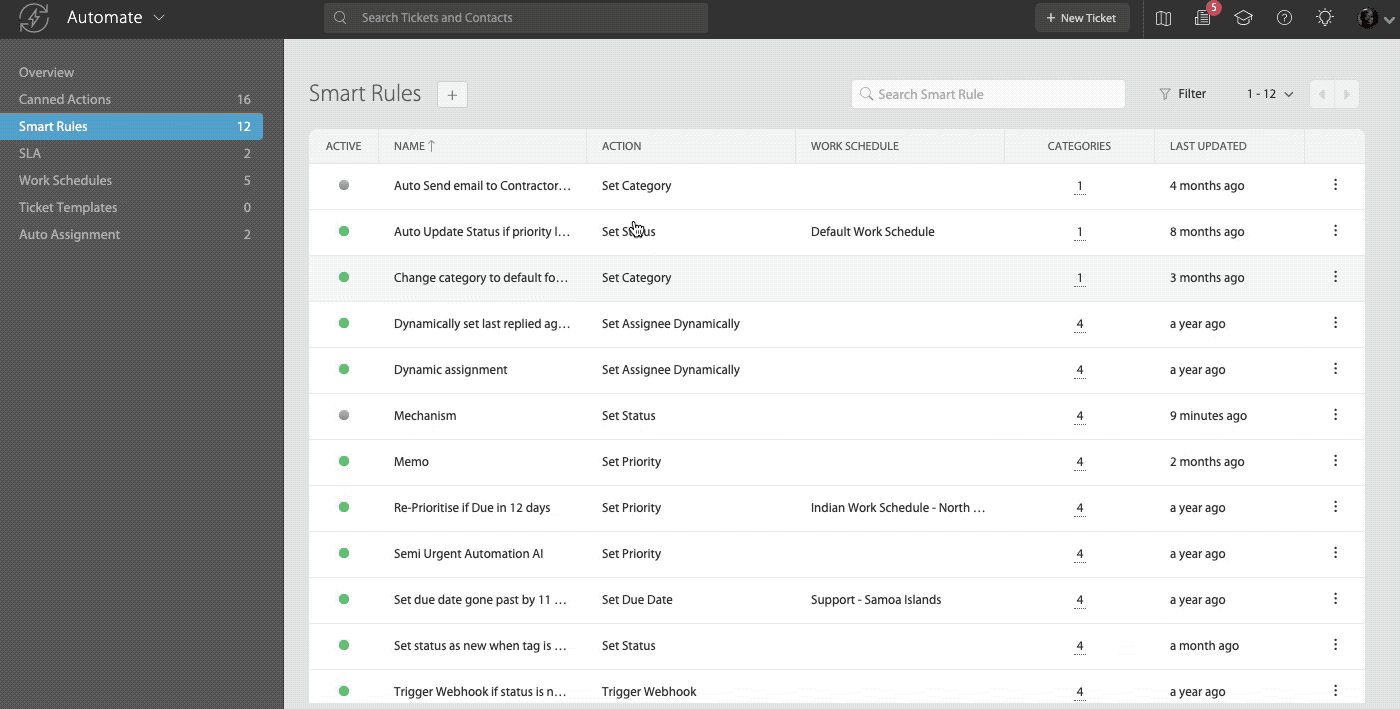1400x709 pixels.
Task: Create a New Ticket
Action: tap(1082, 18)
